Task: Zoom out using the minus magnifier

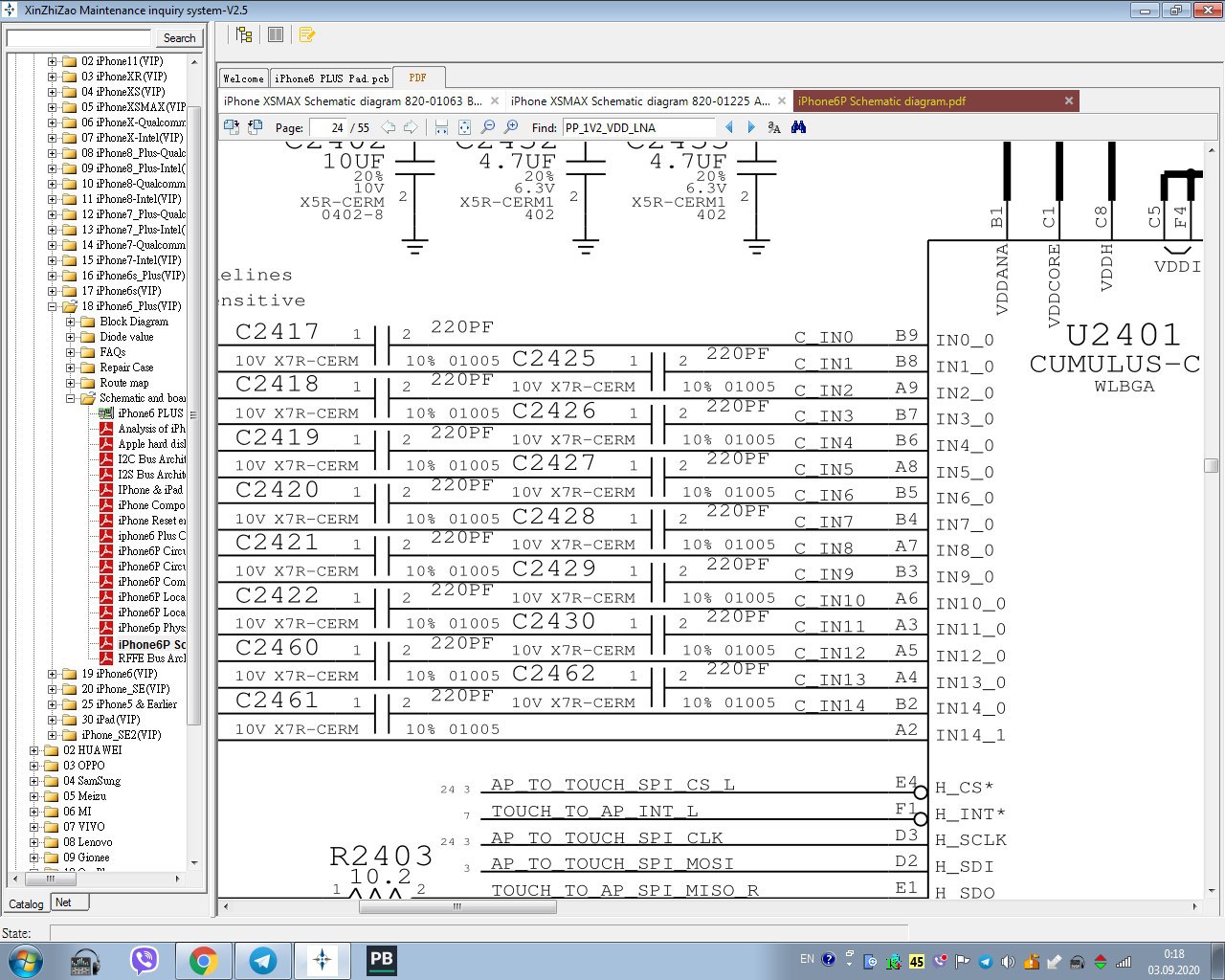Action: coord(488,127)
